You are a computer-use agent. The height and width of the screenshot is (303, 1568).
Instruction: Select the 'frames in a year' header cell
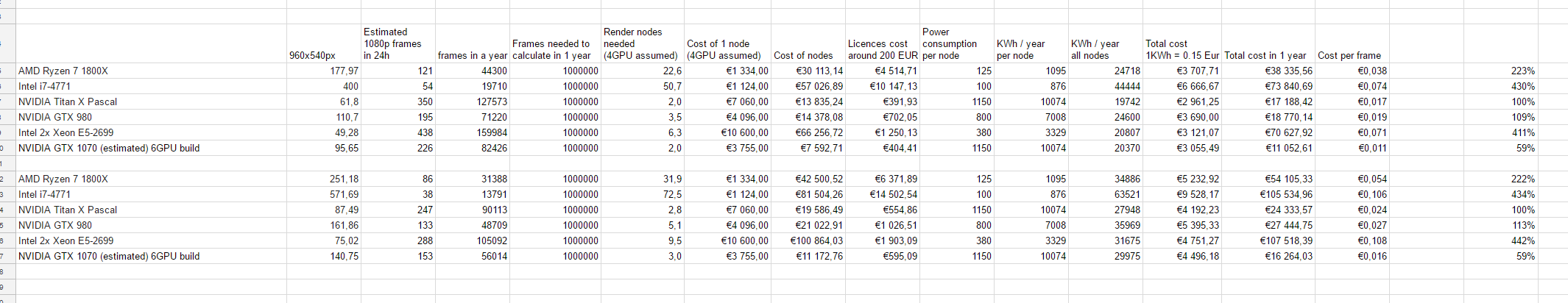pyautogui.click(x=472, y=55)
